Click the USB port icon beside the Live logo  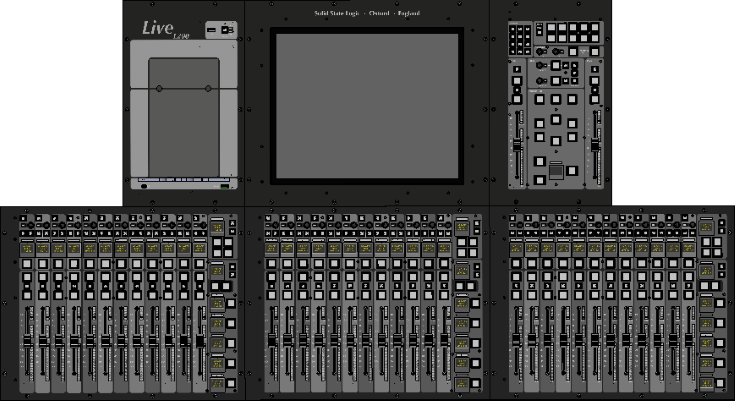[227, 30]
